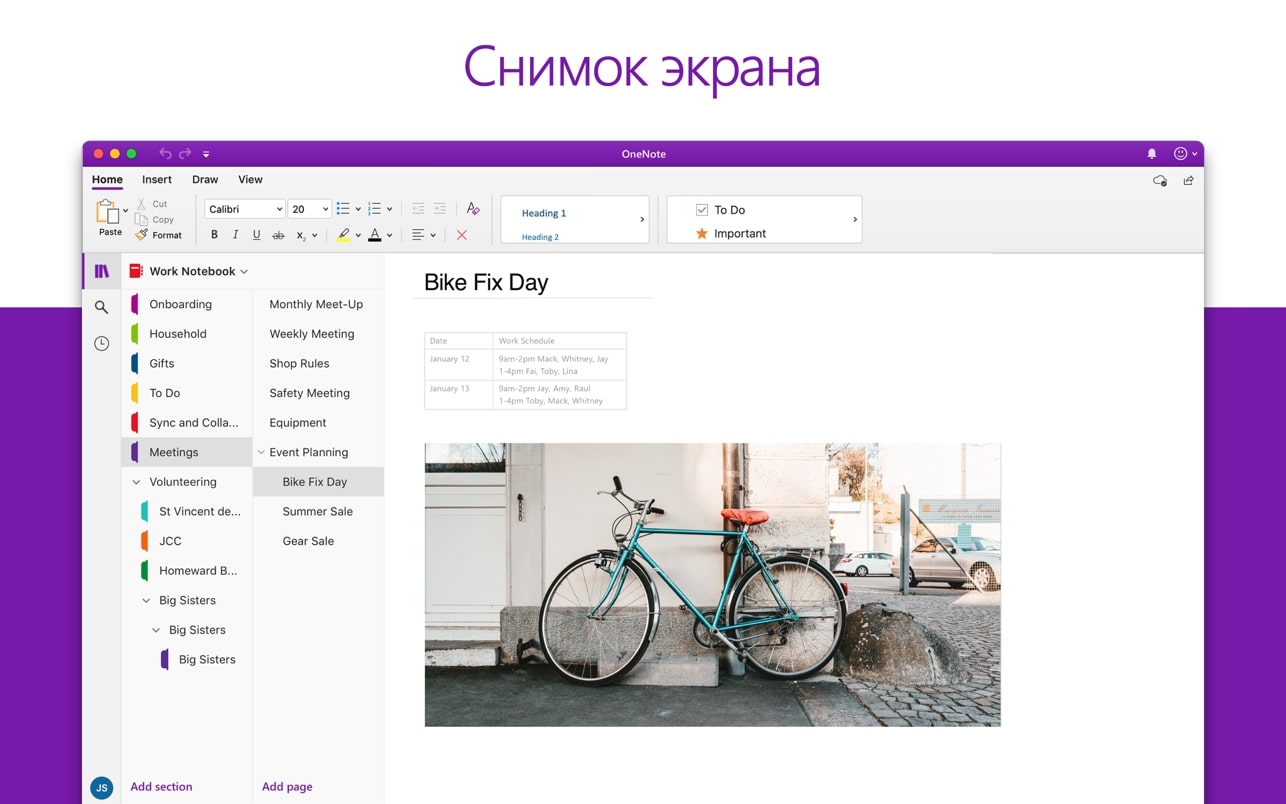This screenshot has width=1286, height=804.
Task: Open the notebooks list icon
Action: click(101, 270)
